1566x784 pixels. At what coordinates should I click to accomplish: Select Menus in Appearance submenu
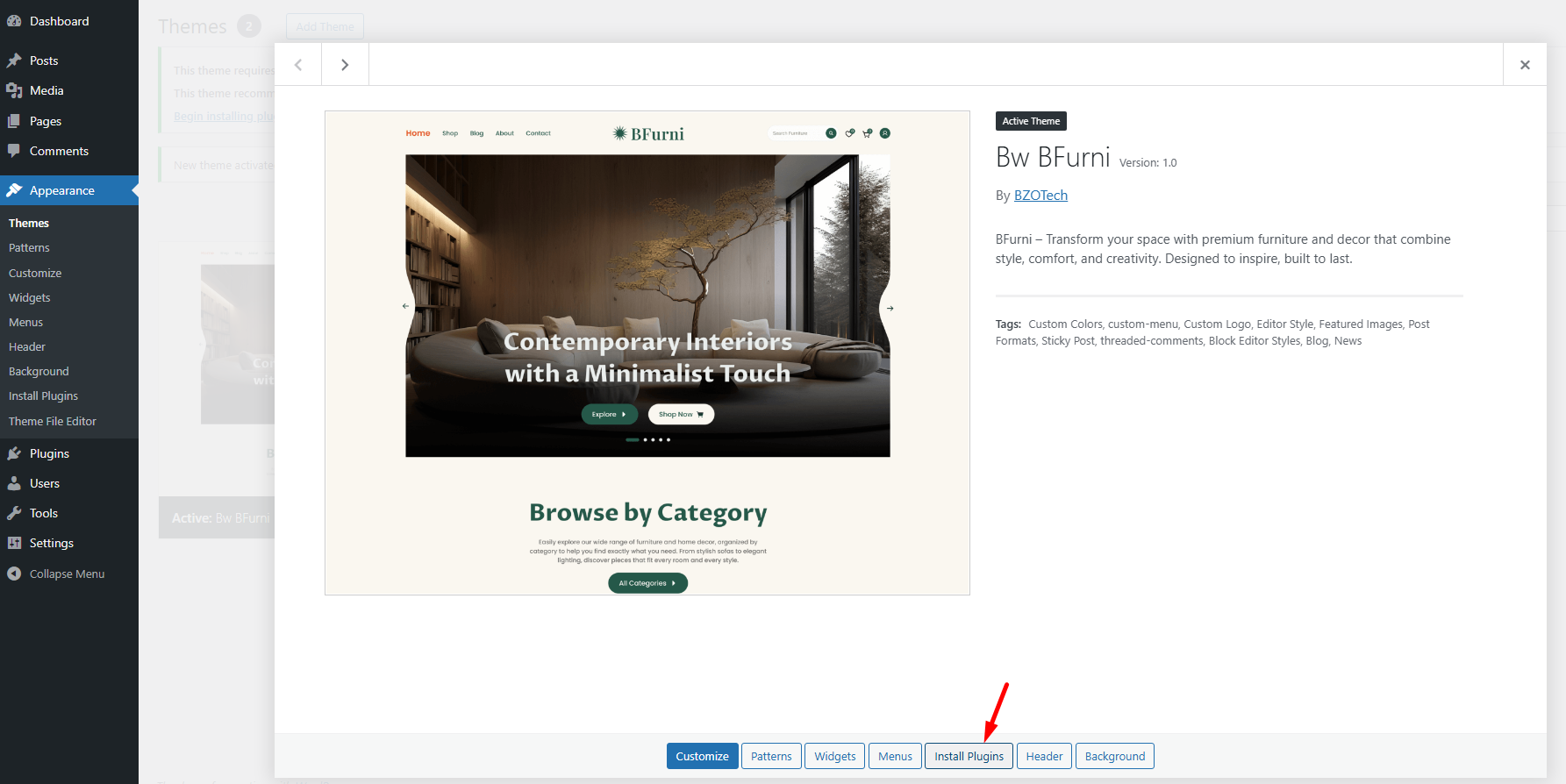click(x=26, y=322)
